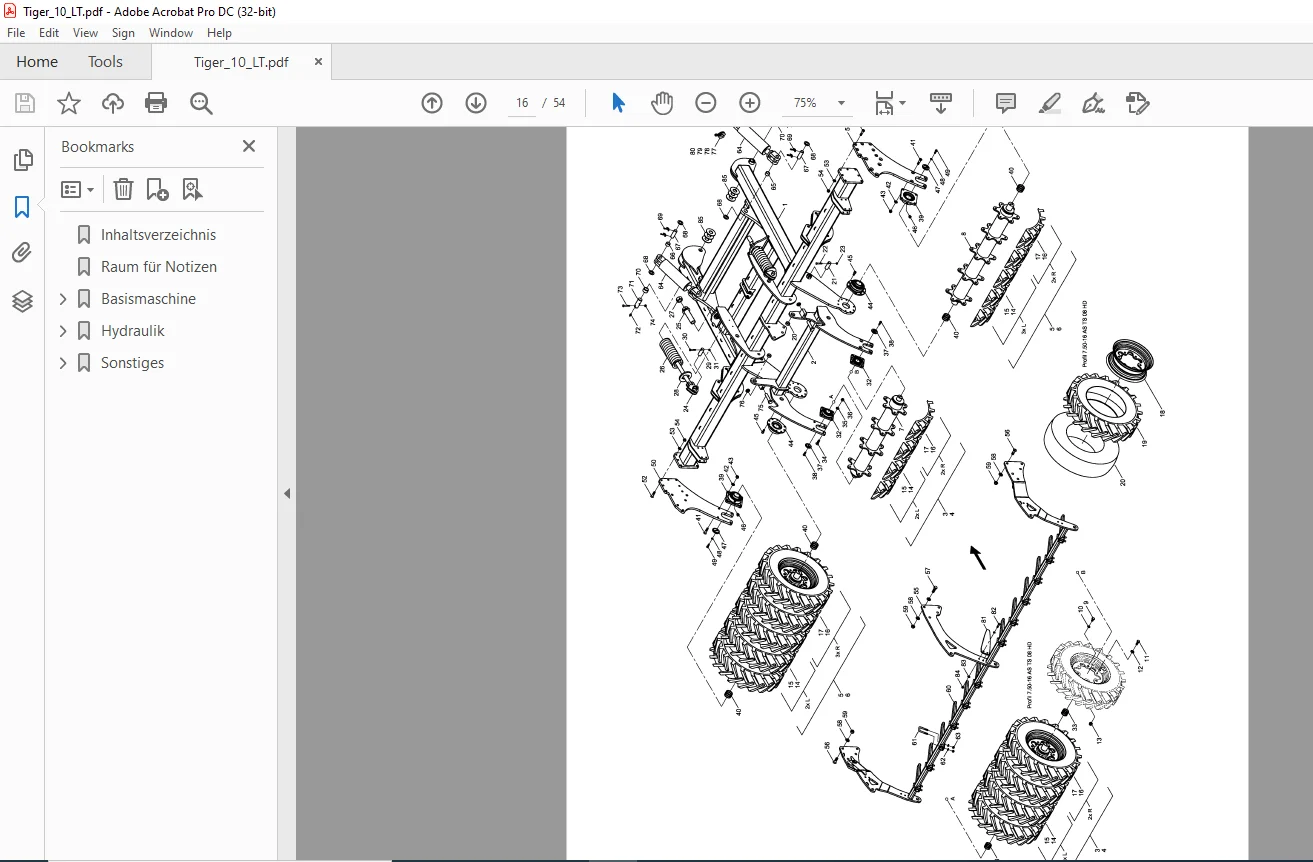Viewport: 1313px width, 862px height.
Task: Toggle the Bookmarks panel sidebar icon
Action: [22, 207]
